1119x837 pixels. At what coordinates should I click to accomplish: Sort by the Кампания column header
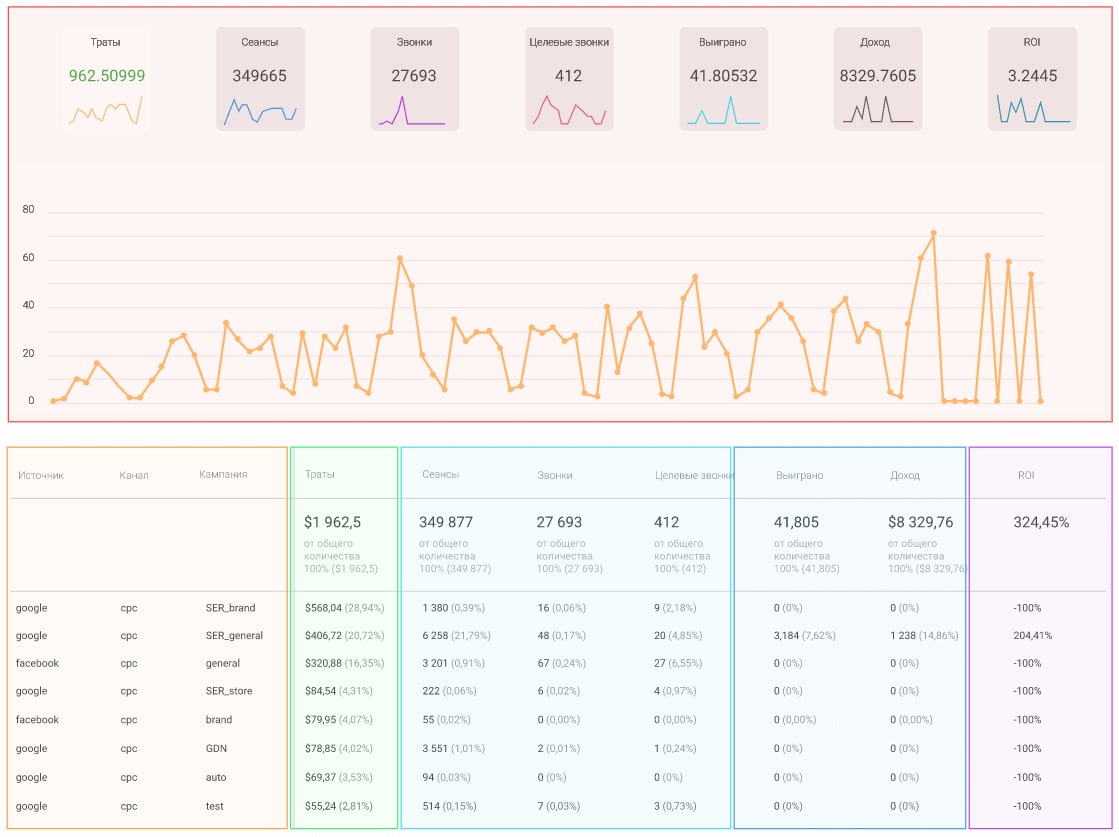pyautogui.click(x=223, y=474)
